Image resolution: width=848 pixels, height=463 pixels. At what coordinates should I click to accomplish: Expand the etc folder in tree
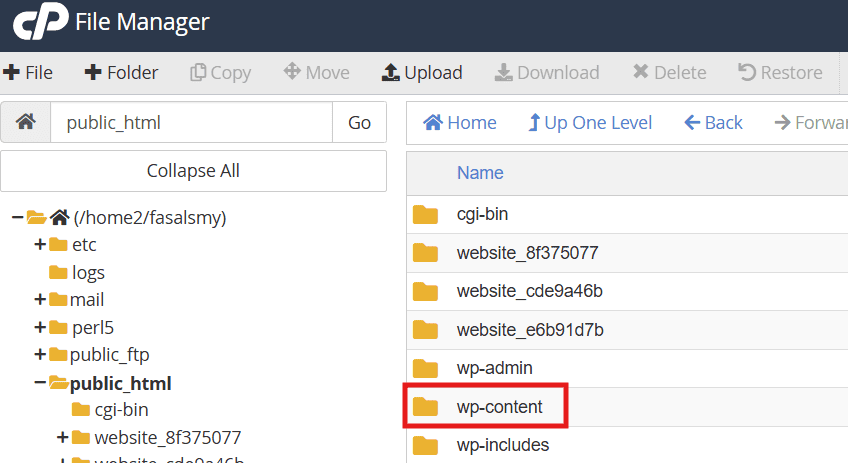[x=40, y=245]
